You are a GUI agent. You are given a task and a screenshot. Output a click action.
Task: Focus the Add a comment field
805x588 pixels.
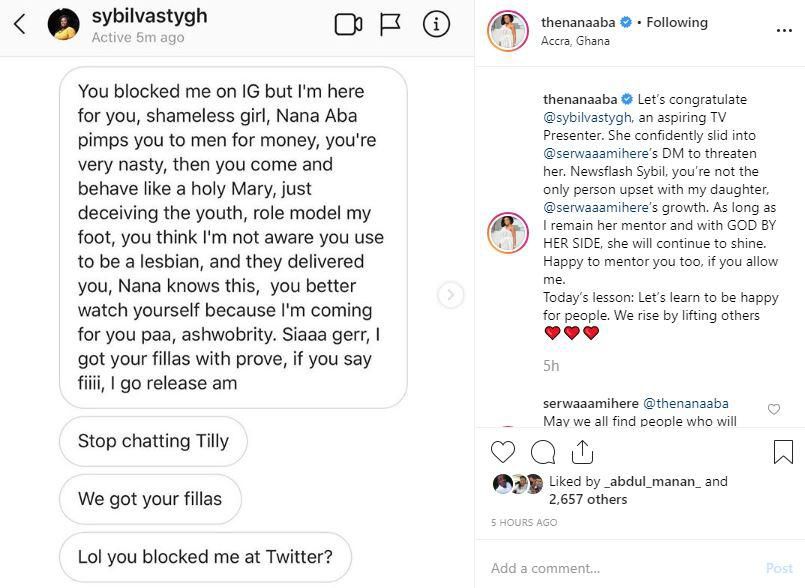point(620,568)
